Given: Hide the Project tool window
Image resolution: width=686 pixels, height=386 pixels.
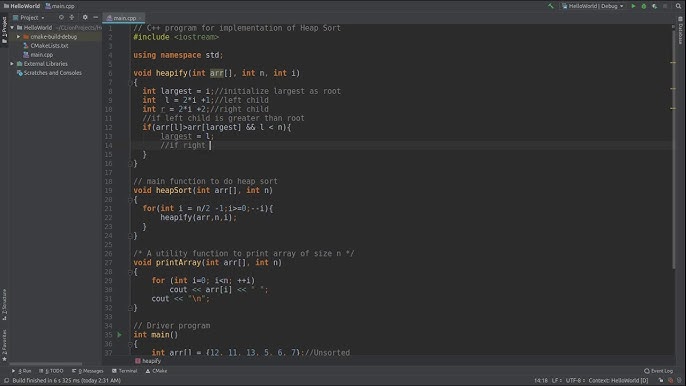Looking at the screenshot, I should [x=95, y=18].
